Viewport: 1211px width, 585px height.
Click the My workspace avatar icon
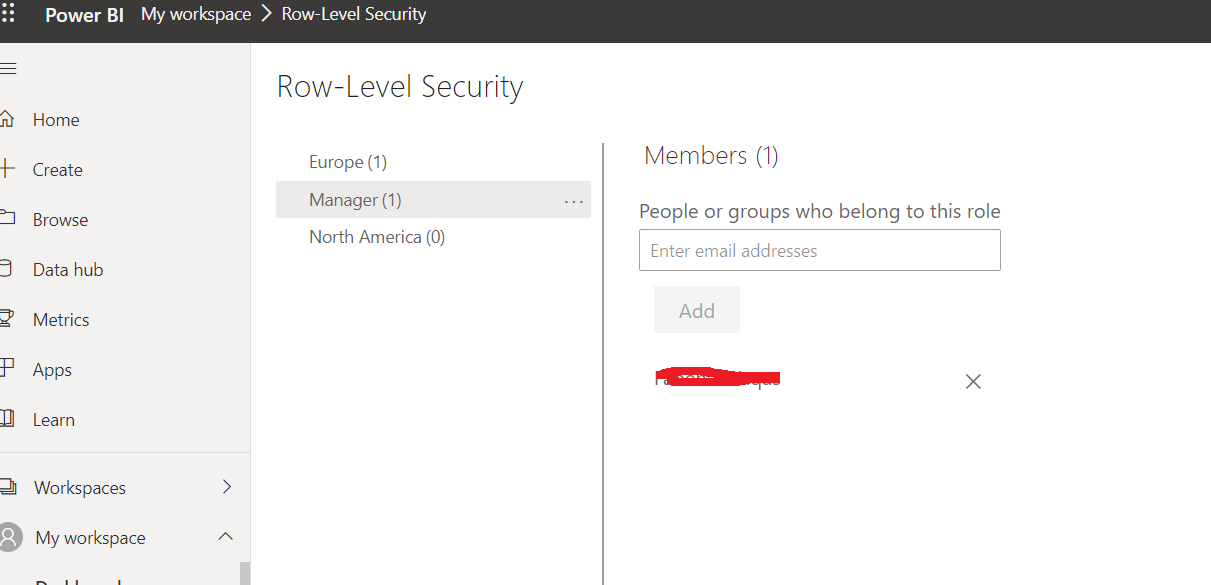(9, 537)
